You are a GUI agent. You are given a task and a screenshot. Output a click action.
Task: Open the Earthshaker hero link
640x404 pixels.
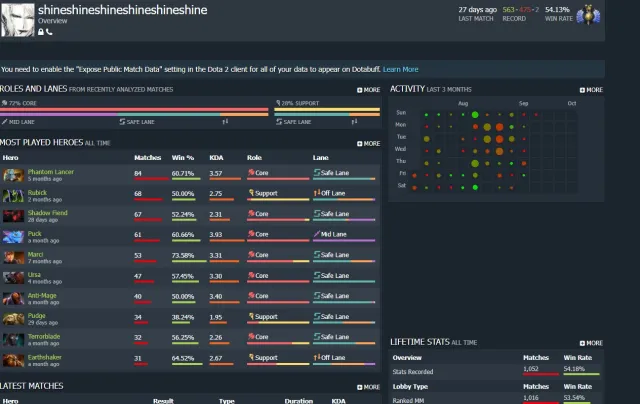[44, 357]
